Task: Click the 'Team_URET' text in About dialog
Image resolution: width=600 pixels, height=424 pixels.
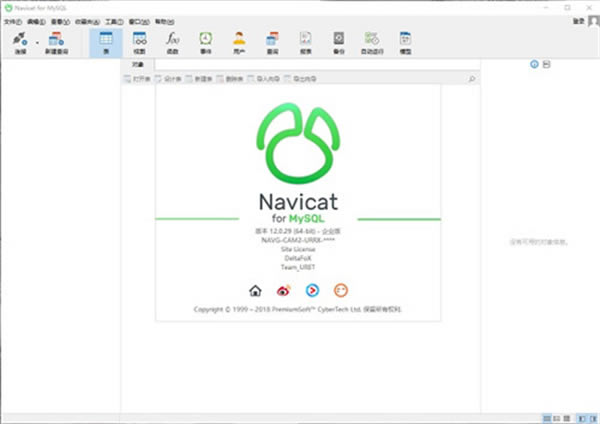Action: [298, 267]
